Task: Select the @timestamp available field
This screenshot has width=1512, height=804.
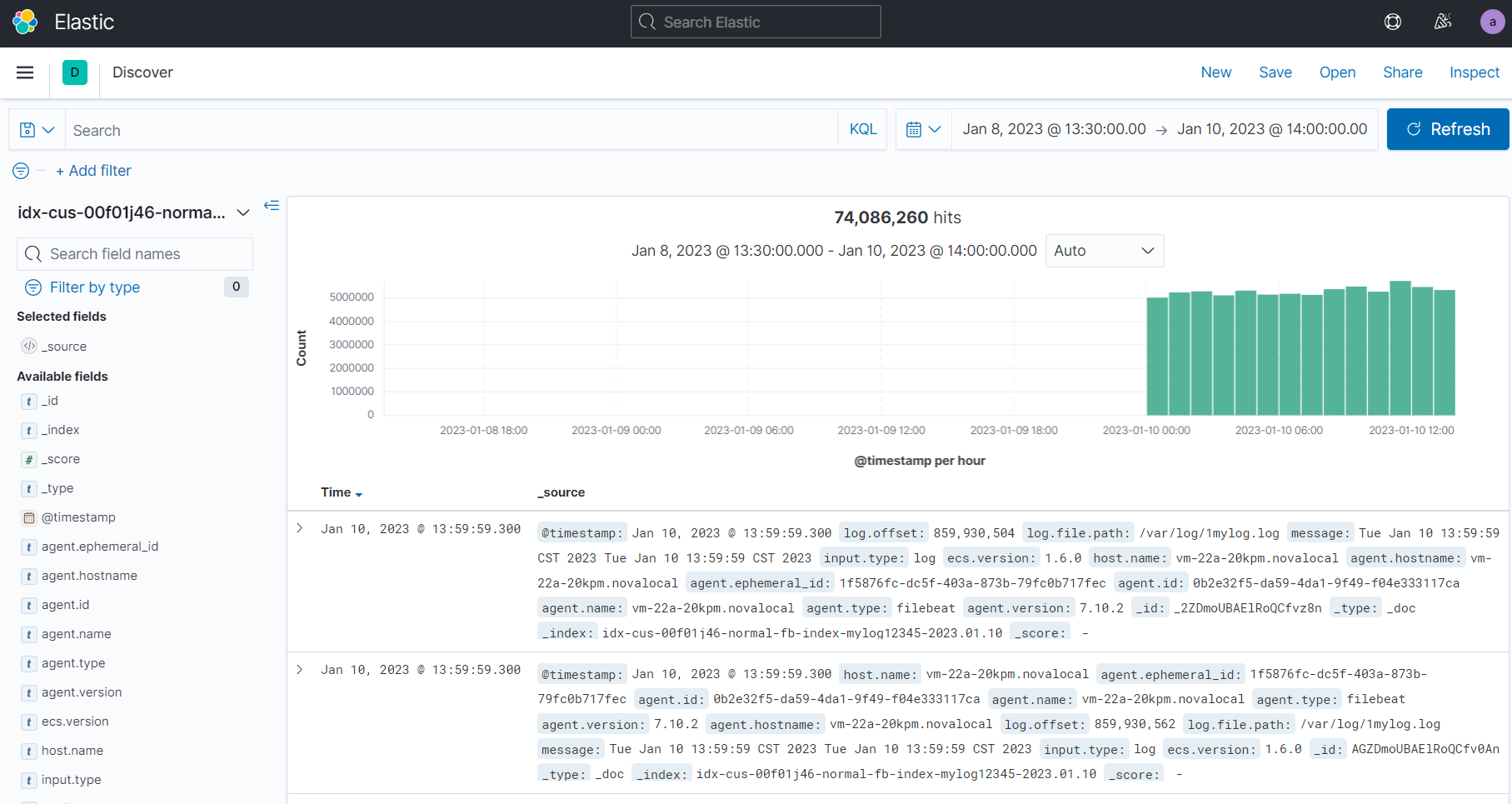Action: 78,518
